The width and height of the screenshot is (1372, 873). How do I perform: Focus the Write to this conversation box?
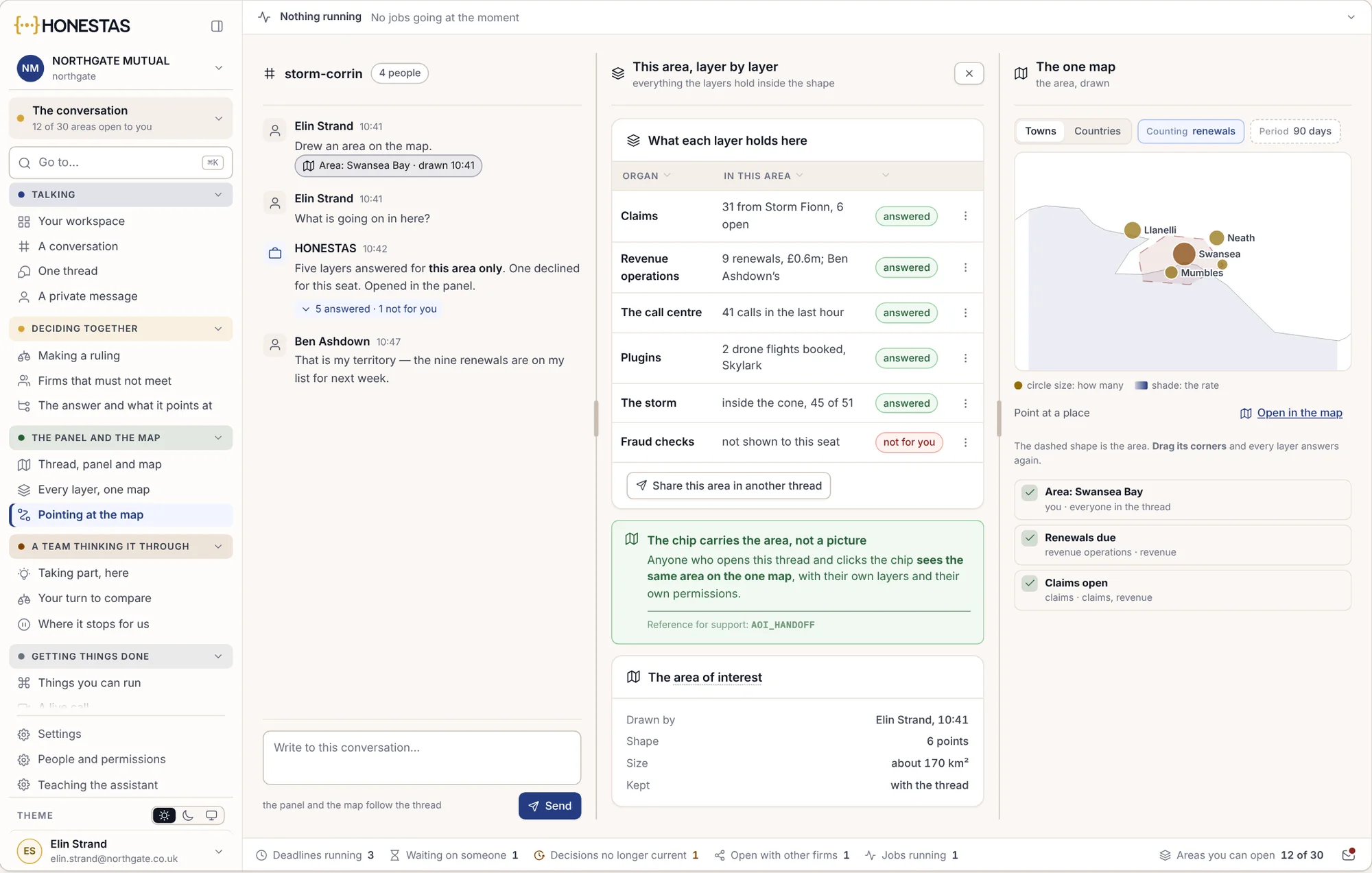[421, 758]
